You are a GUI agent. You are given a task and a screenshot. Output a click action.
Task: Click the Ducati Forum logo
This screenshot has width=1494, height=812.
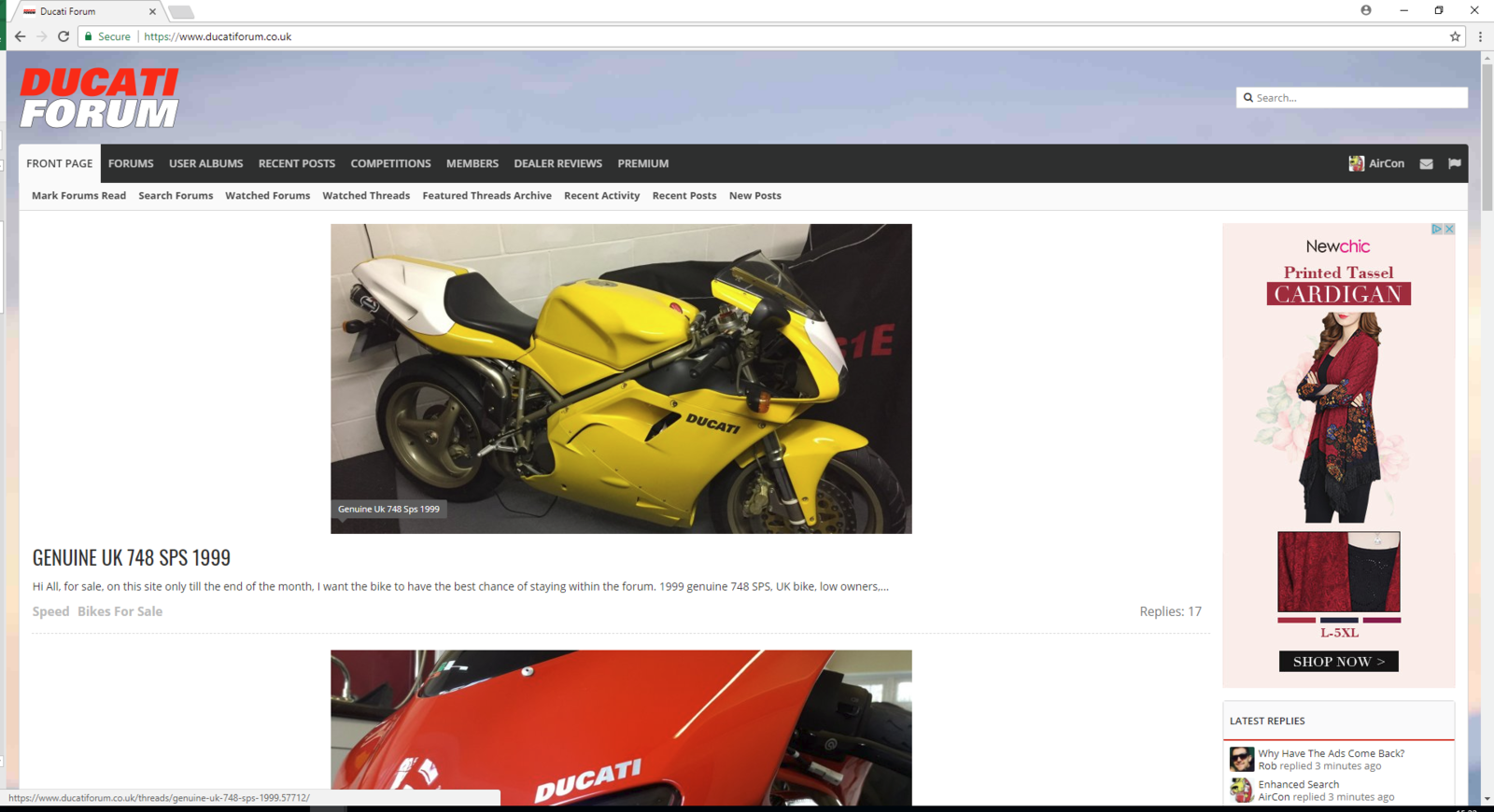click(99, 97)
